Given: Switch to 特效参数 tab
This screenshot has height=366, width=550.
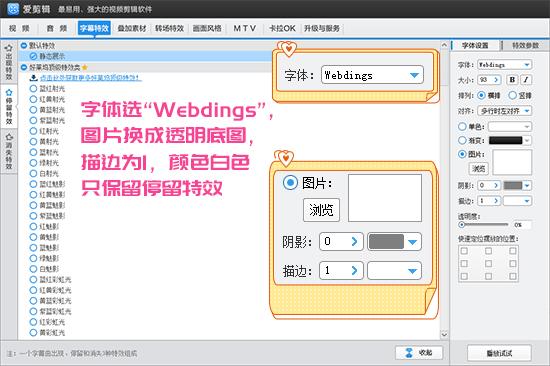Looking at the screenshot, I should pyautogui.click(x=525, y=45).
